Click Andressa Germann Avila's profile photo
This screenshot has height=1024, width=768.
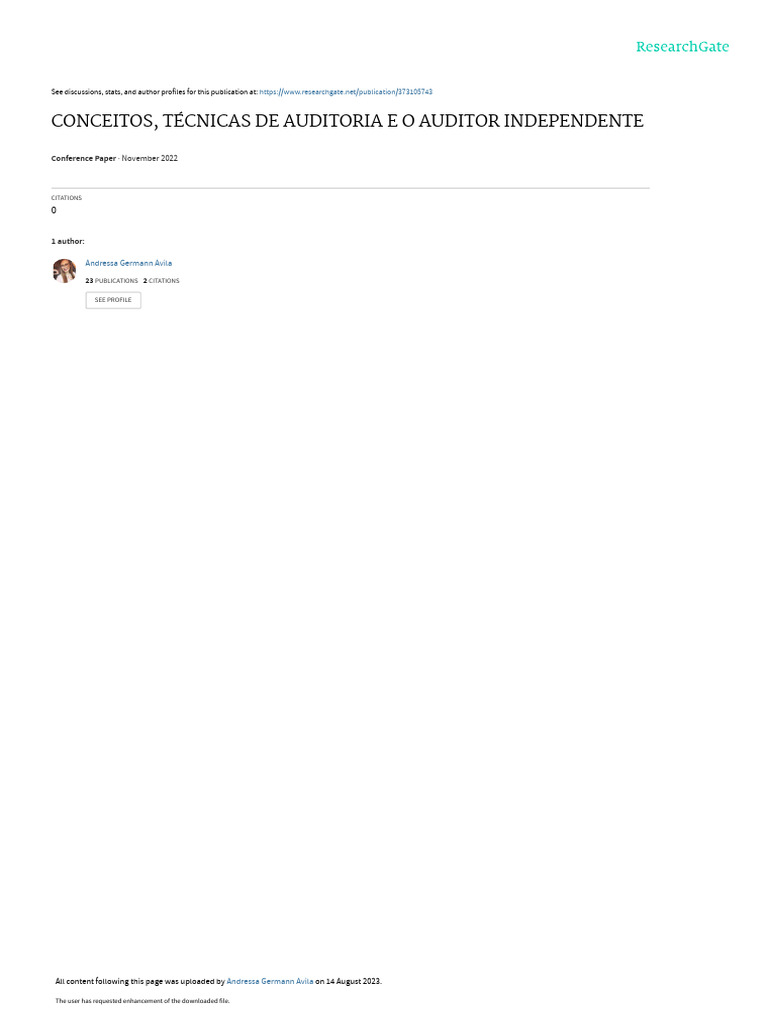coord(64,270)
